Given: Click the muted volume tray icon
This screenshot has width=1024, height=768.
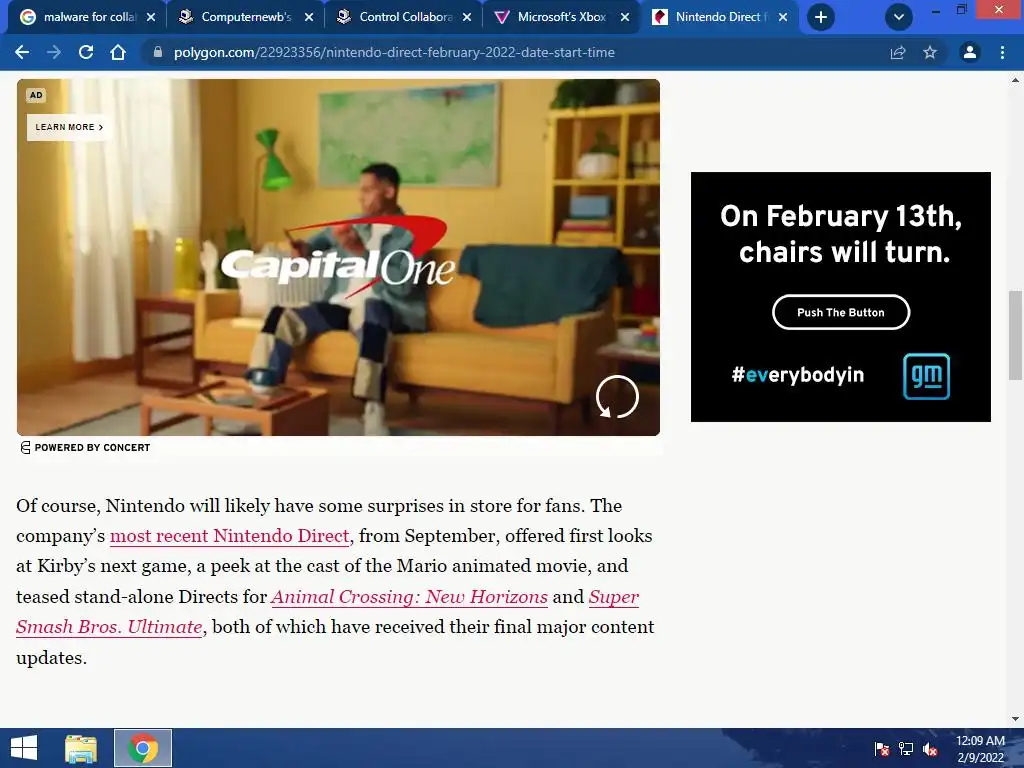Looking at the screenshot, I should 930,748.
